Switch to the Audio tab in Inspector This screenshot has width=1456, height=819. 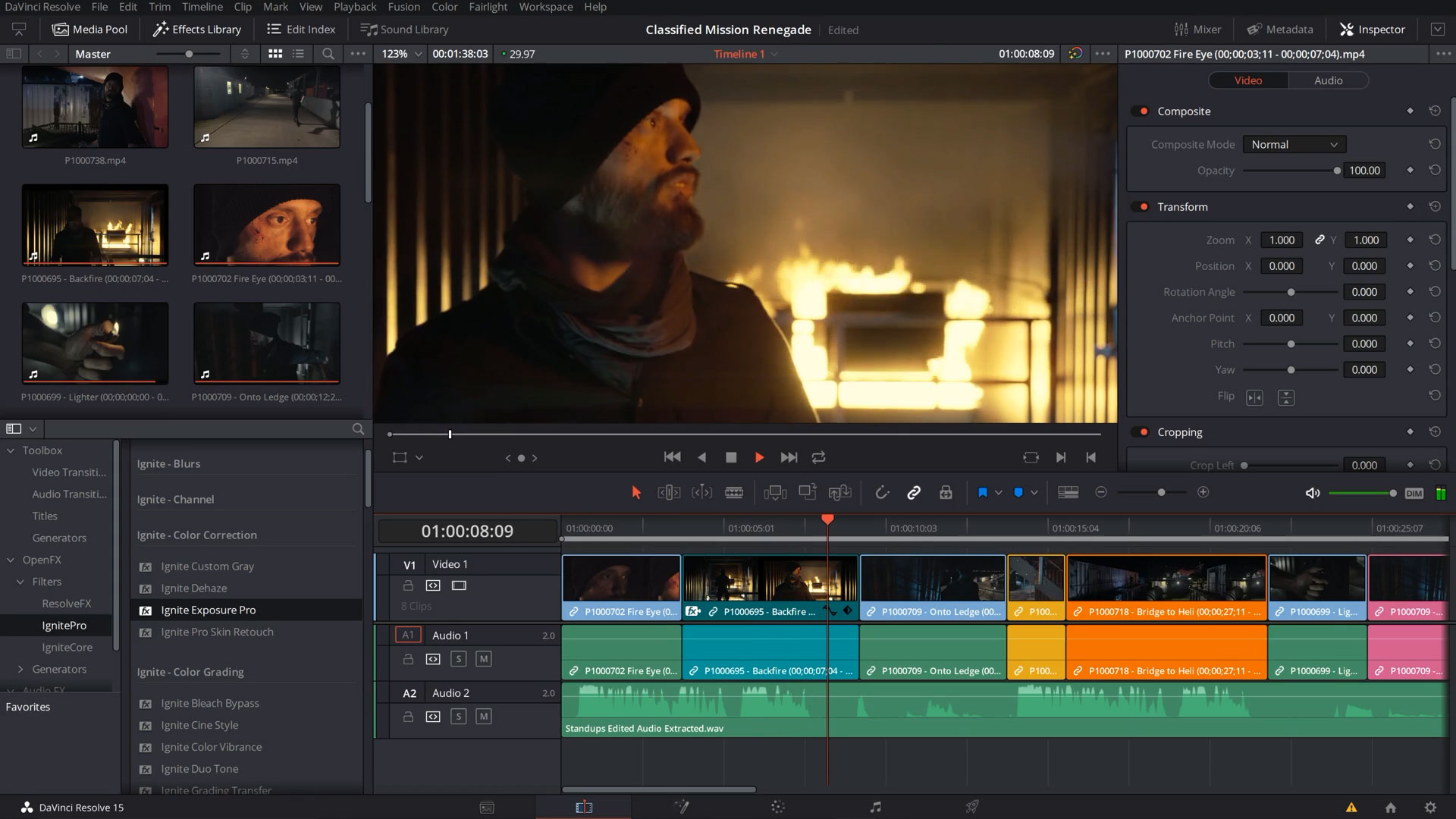pyautogui.click(x=1328, y=80)
